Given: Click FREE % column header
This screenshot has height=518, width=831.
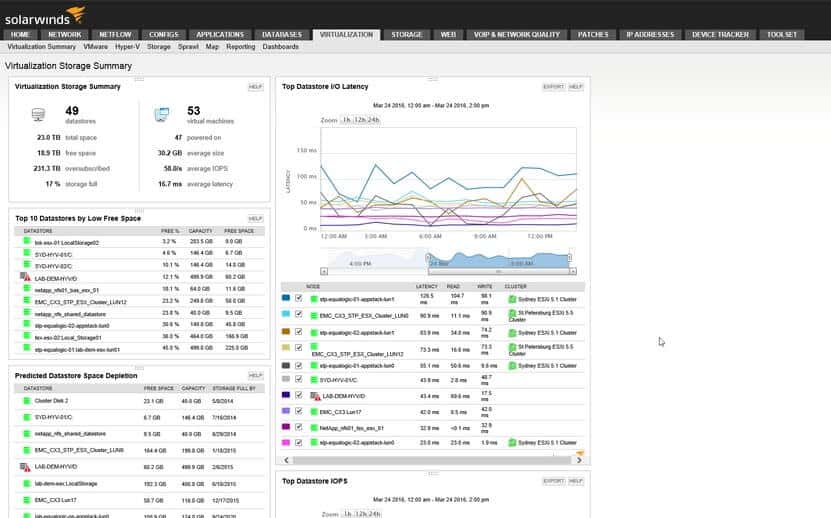Looking at the screenshot, I should click(170, 231).
